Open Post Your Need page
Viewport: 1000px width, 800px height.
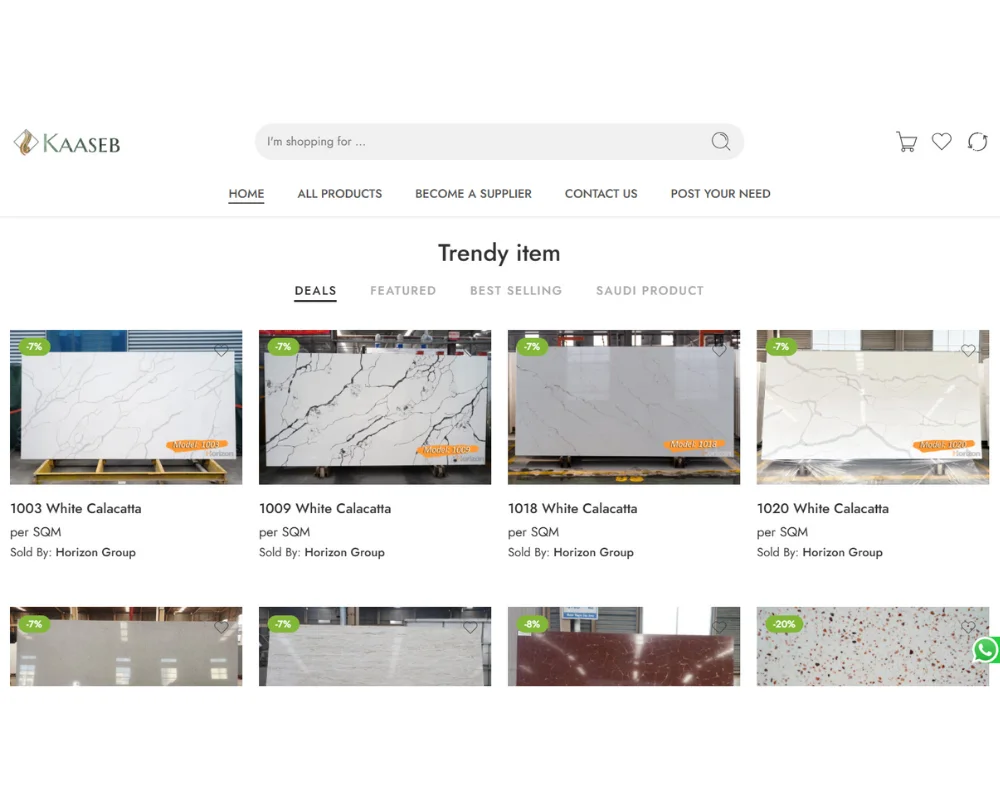click(x=720, y=194)
